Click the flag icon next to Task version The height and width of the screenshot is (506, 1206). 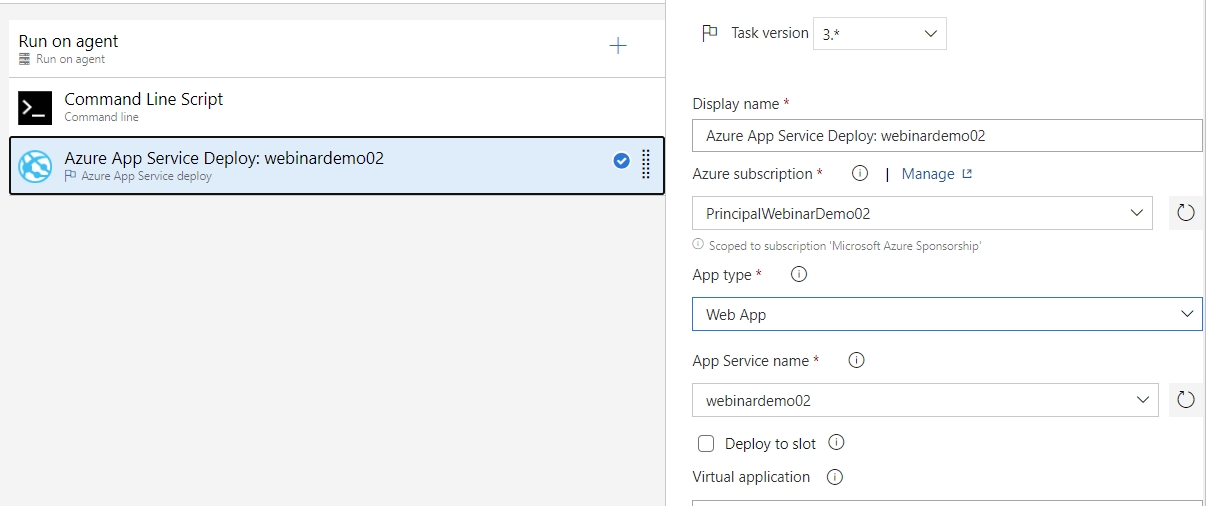tap(710, 33)
